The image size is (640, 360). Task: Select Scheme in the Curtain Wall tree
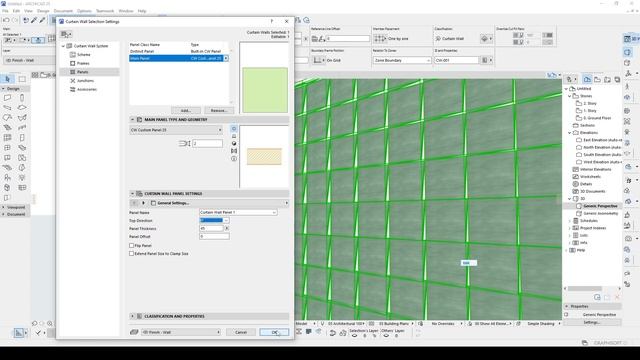tap(84, 54)
